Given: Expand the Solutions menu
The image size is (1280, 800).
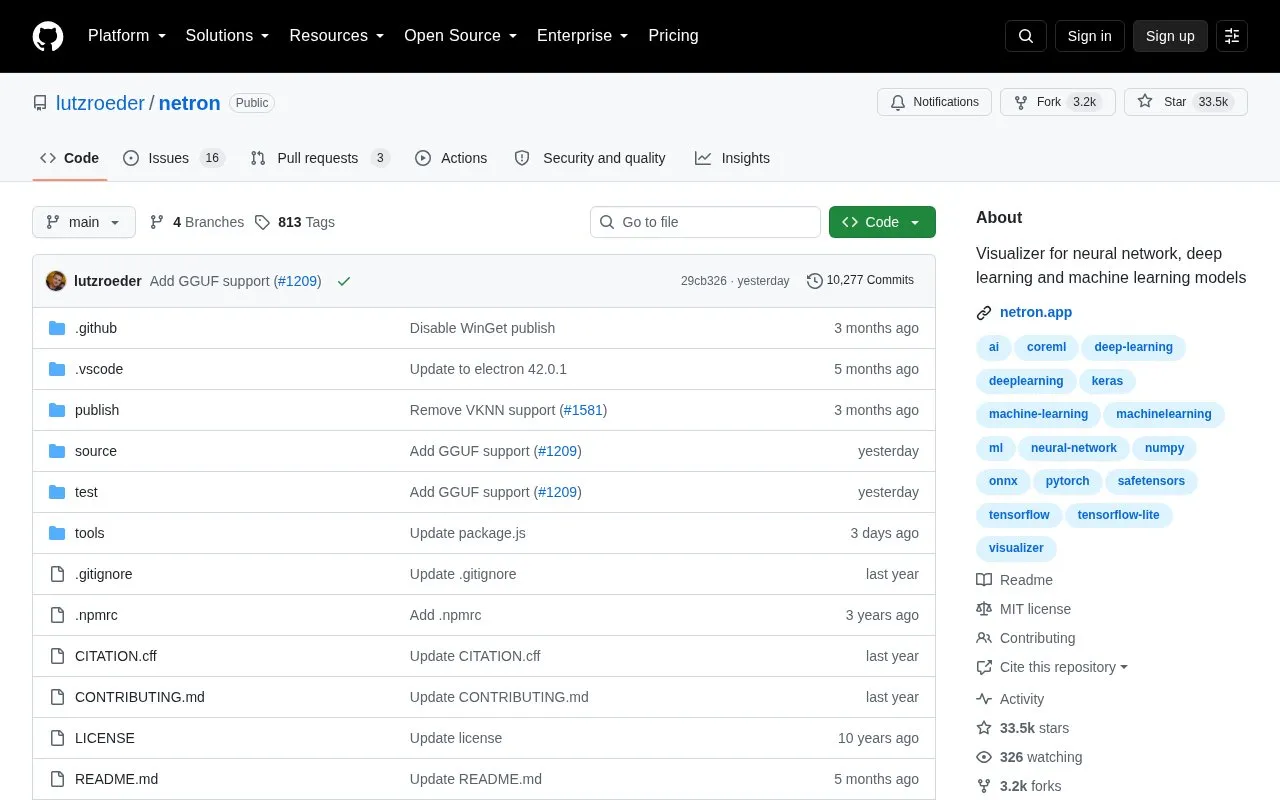Looking at the screenshot, I should coord(227,36).
